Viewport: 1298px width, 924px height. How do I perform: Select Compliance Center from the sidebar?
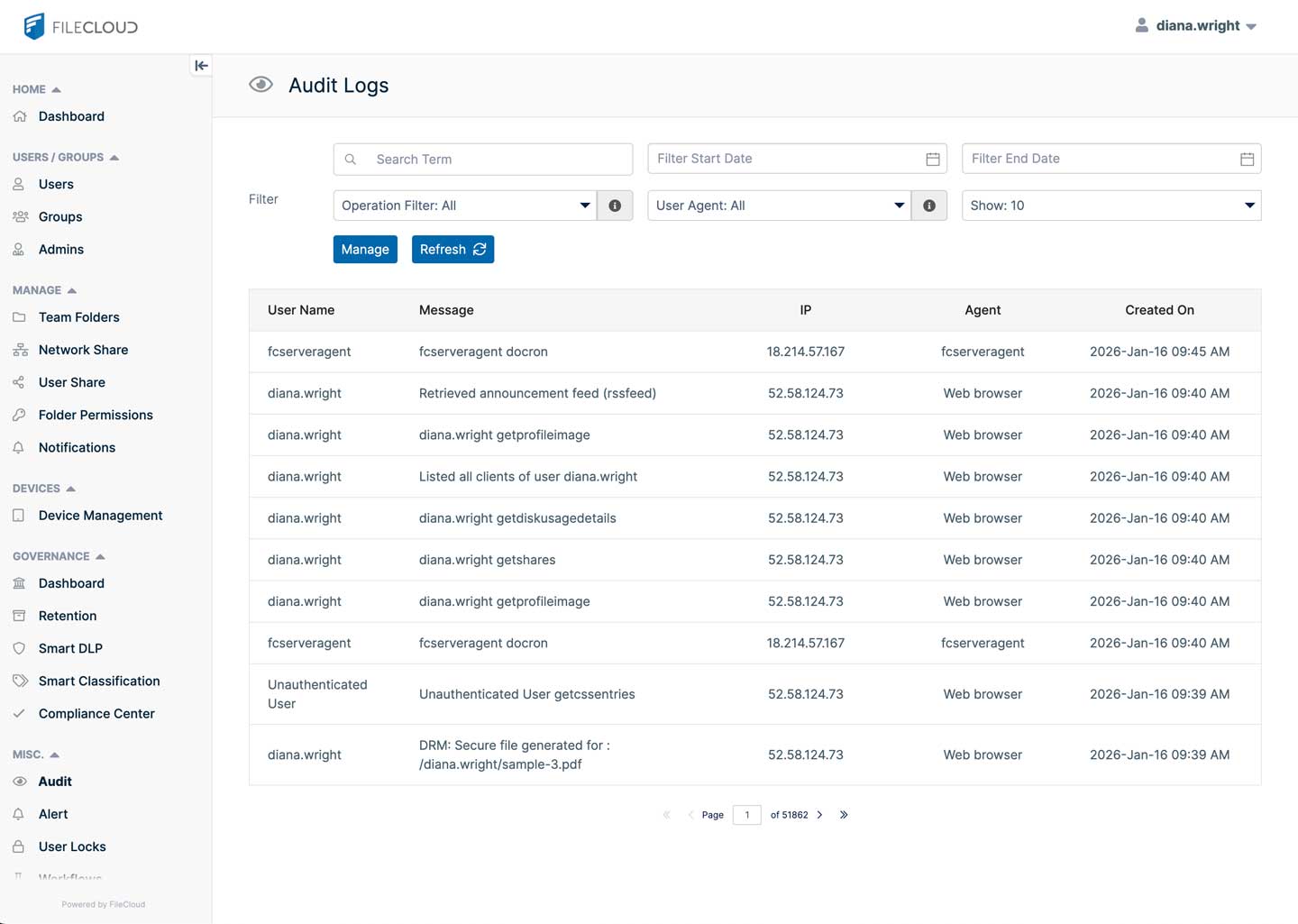point(96,713)
